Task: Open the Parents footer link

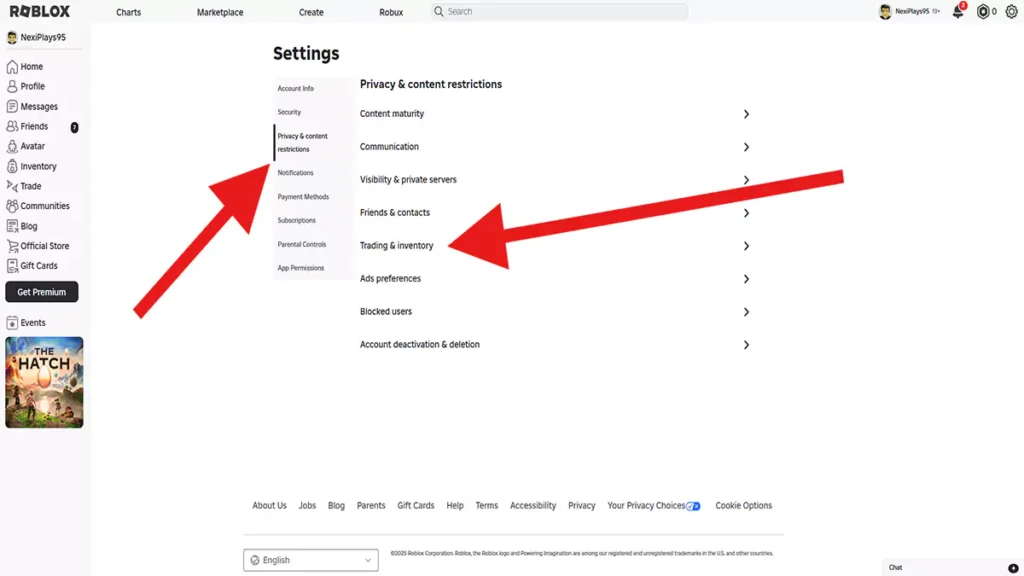Action: point(371,505)
